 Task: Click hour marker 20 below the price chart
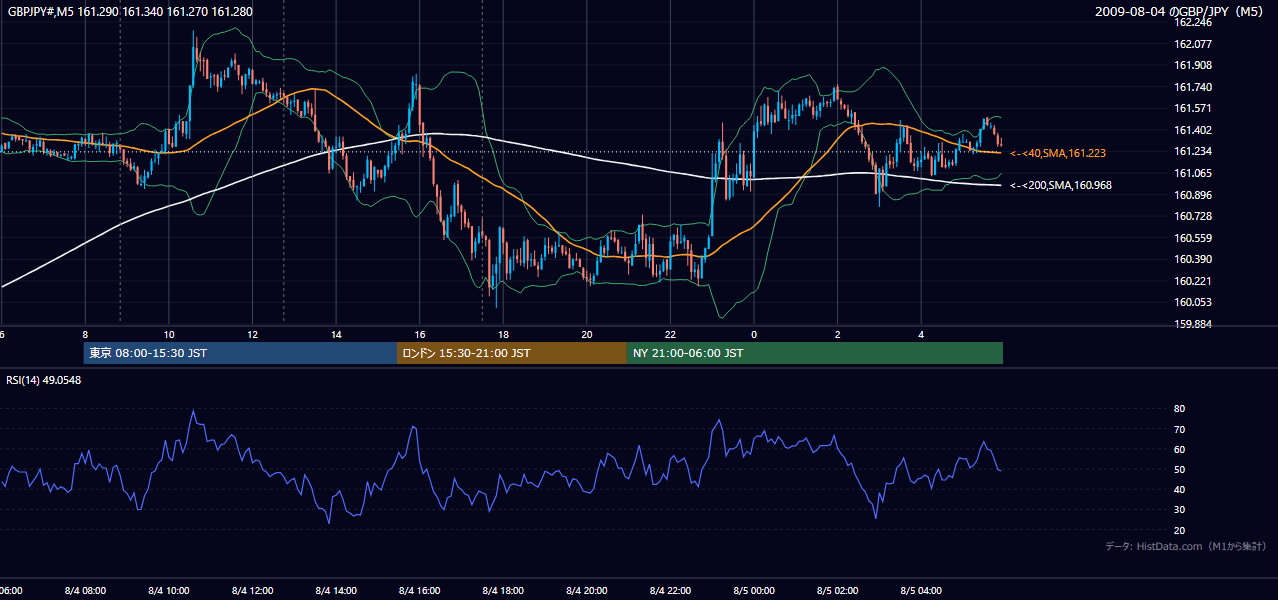tap(588, 335)
